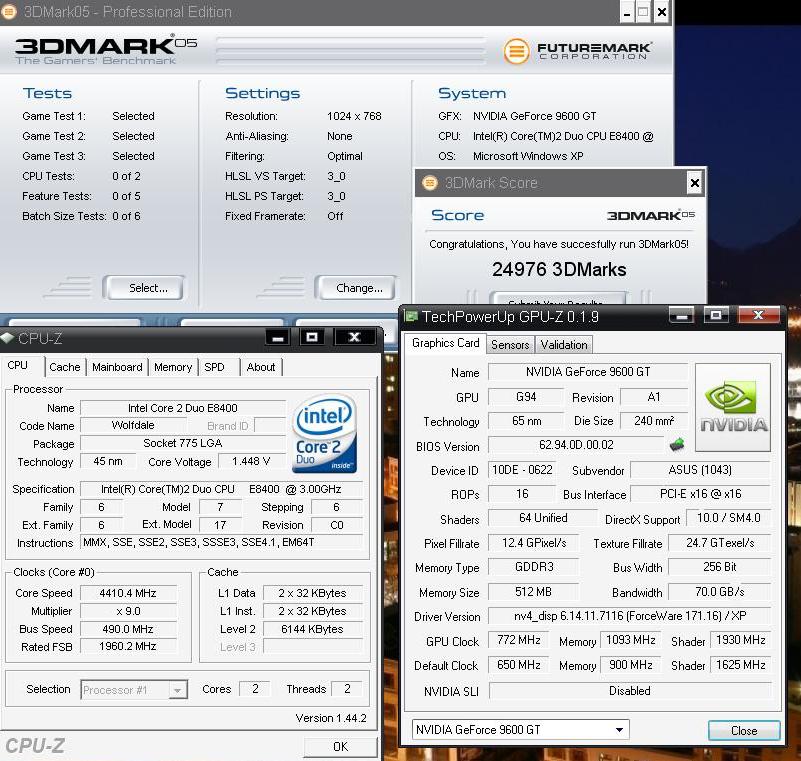Image resolution: width=801 pixels, height=761 pixels.
Task: Click the Core Speed 4410.4 MHz value
Action: pos(128,593)
